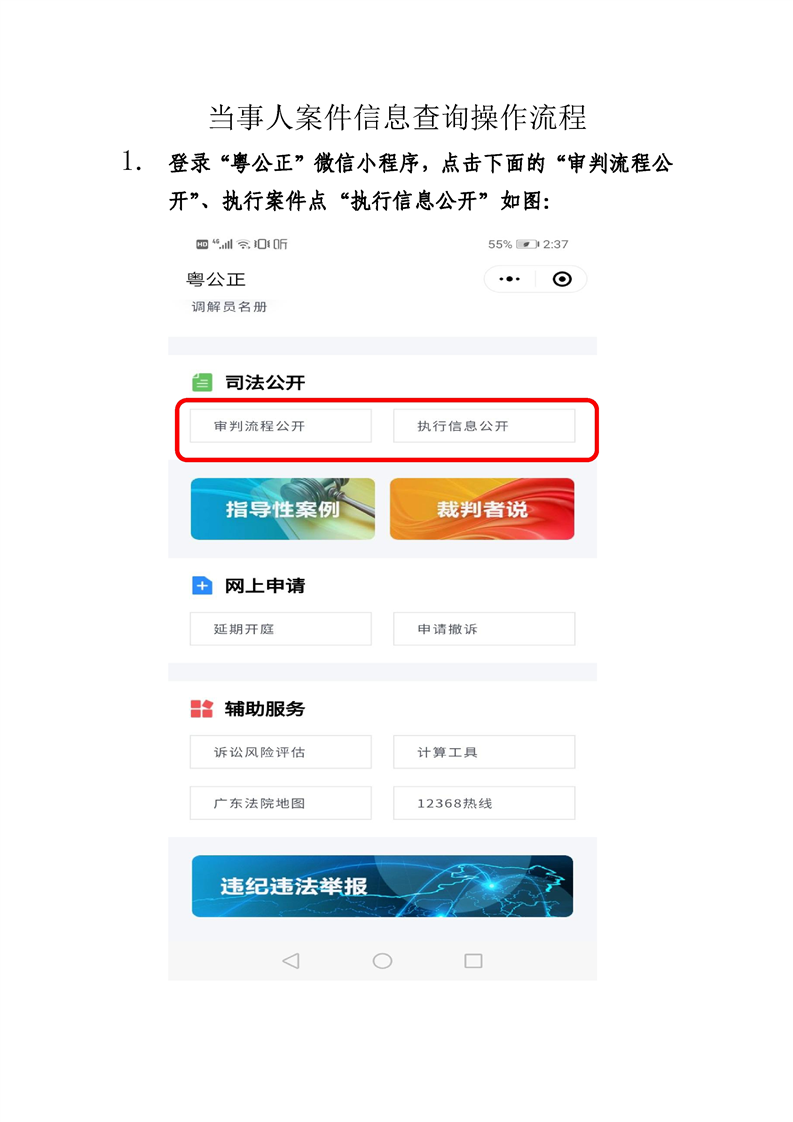Viewport: 793px width, 1122px height.
Task: Tap the 12368热线 button
Action: pyautogui.click(x=484, y=803)
